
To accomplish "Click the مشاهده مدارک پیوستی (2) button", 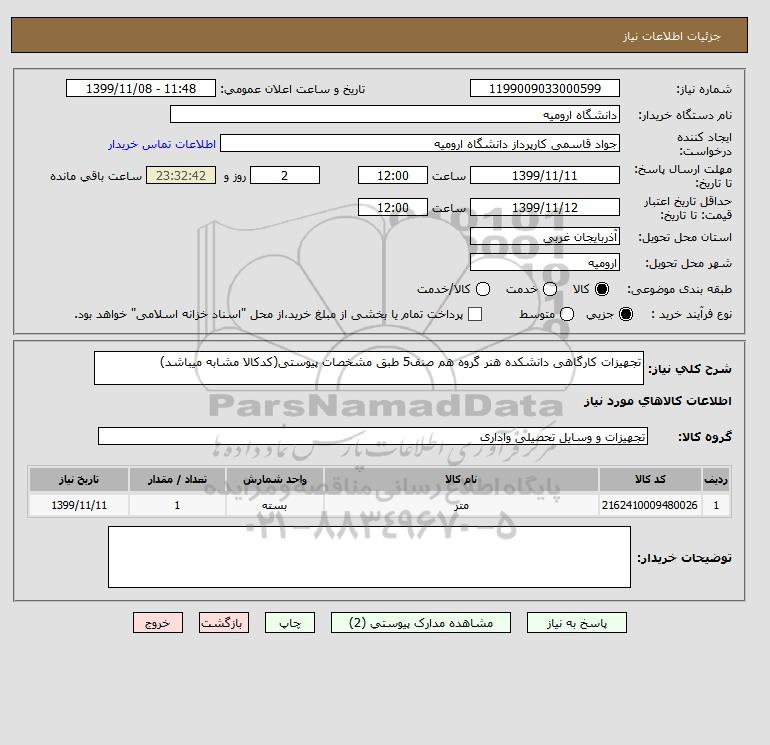I will tap(421, 623).
